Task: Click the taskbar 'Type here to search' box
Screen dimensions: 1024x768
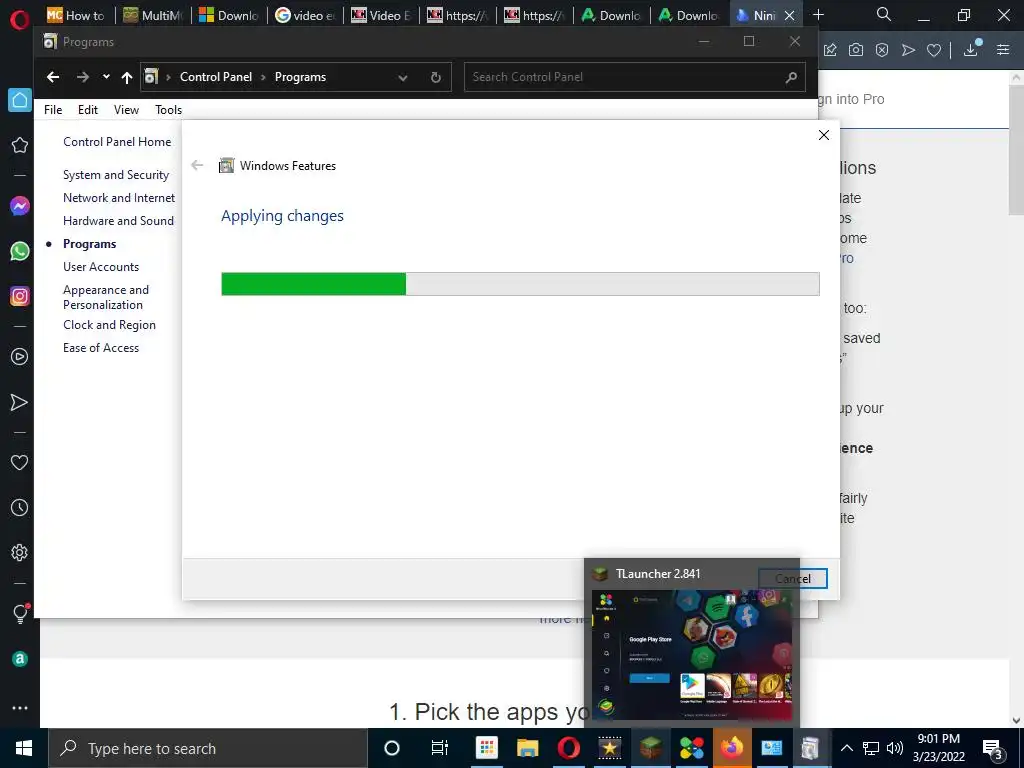Action: 208,748
